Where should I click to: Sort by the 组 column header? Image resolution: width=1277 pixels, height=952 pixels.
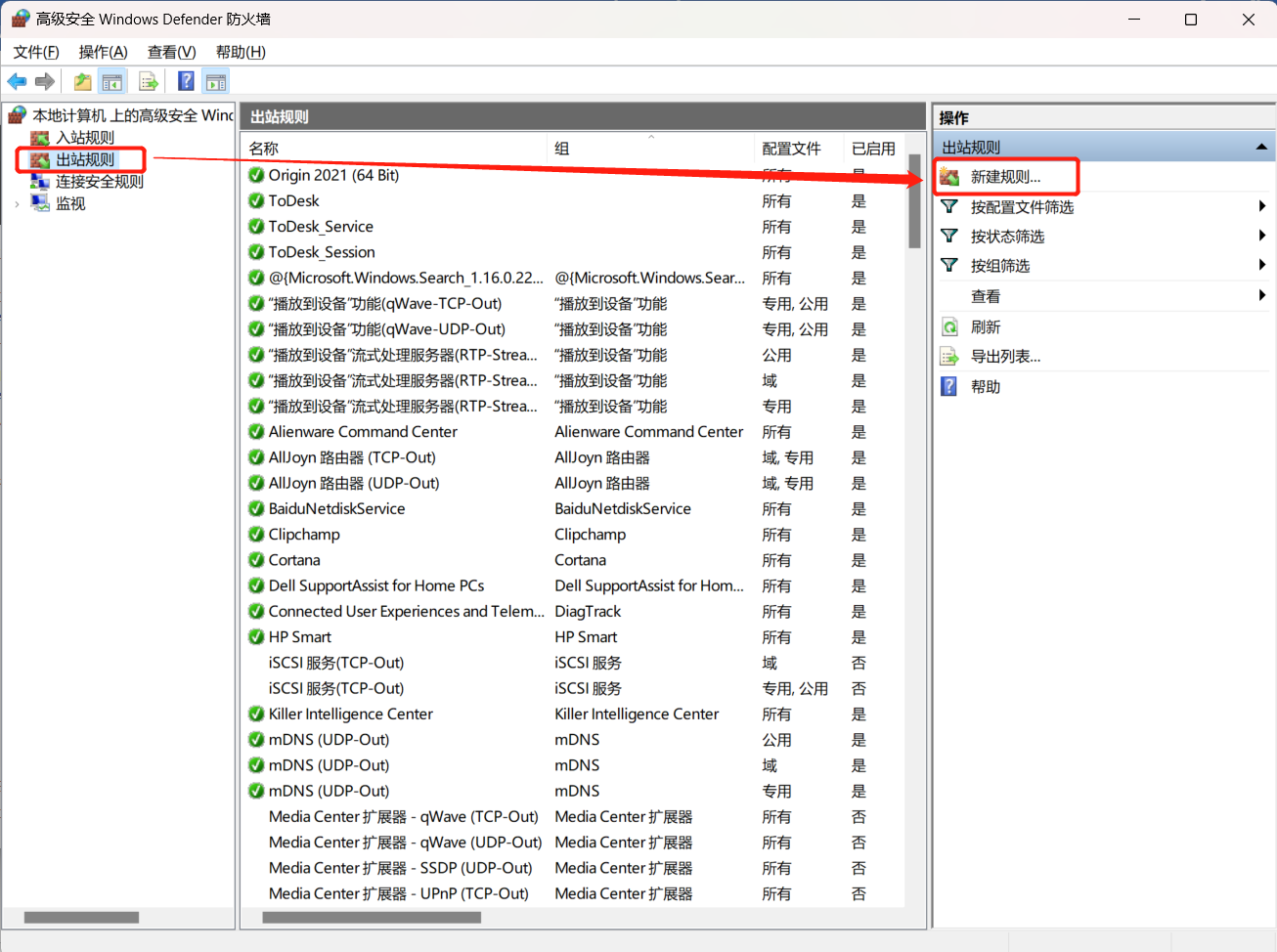click(x=651, y=149)
